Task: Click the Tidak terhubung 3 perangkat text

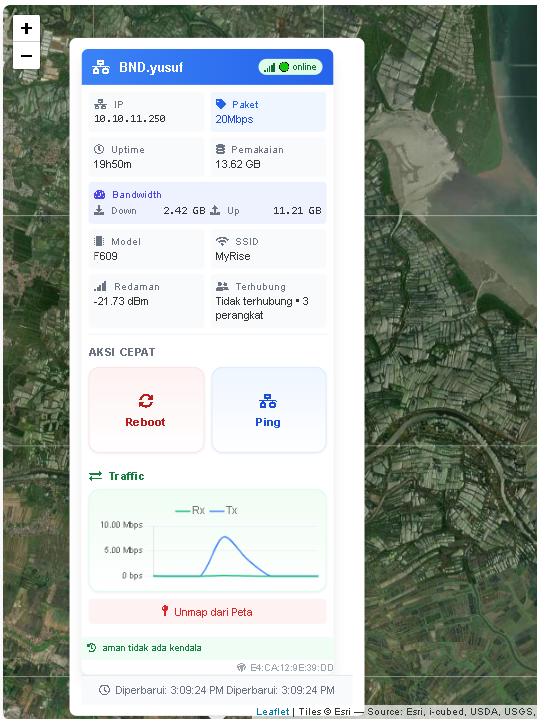Action: pos(262,308)
